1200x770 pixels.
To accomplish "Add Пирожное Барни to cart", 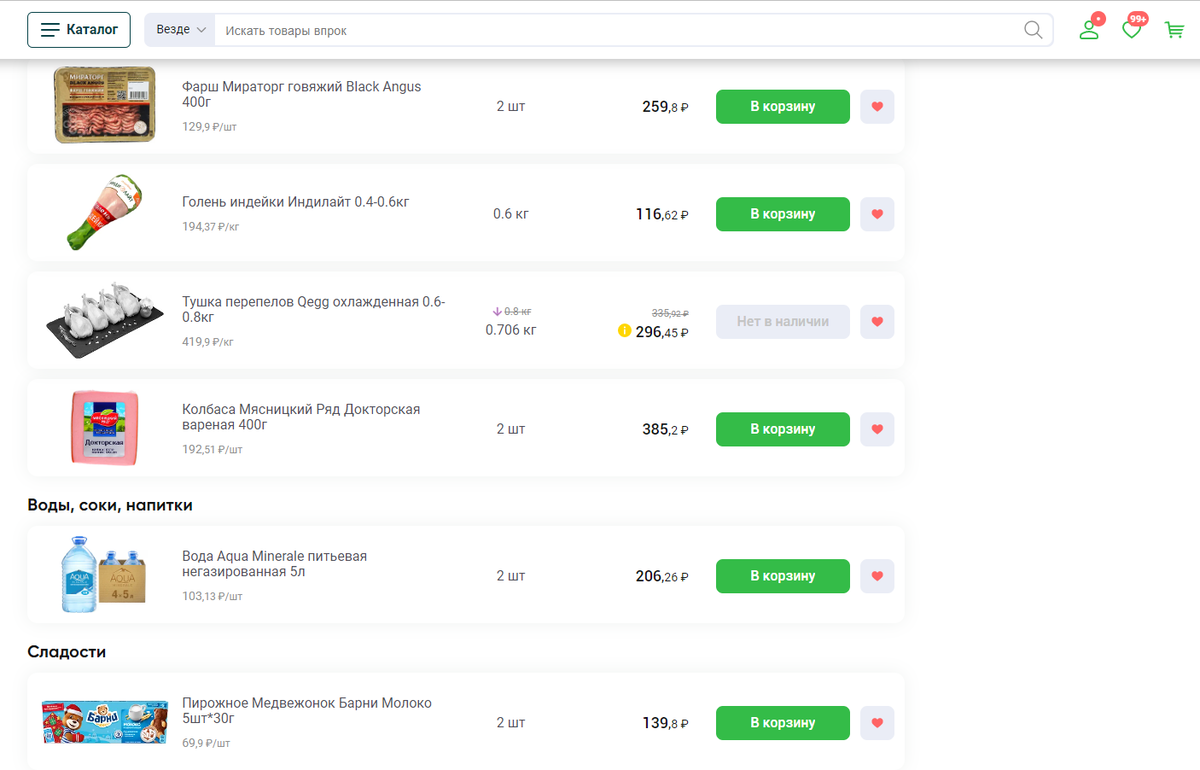I will coord(783,723).
